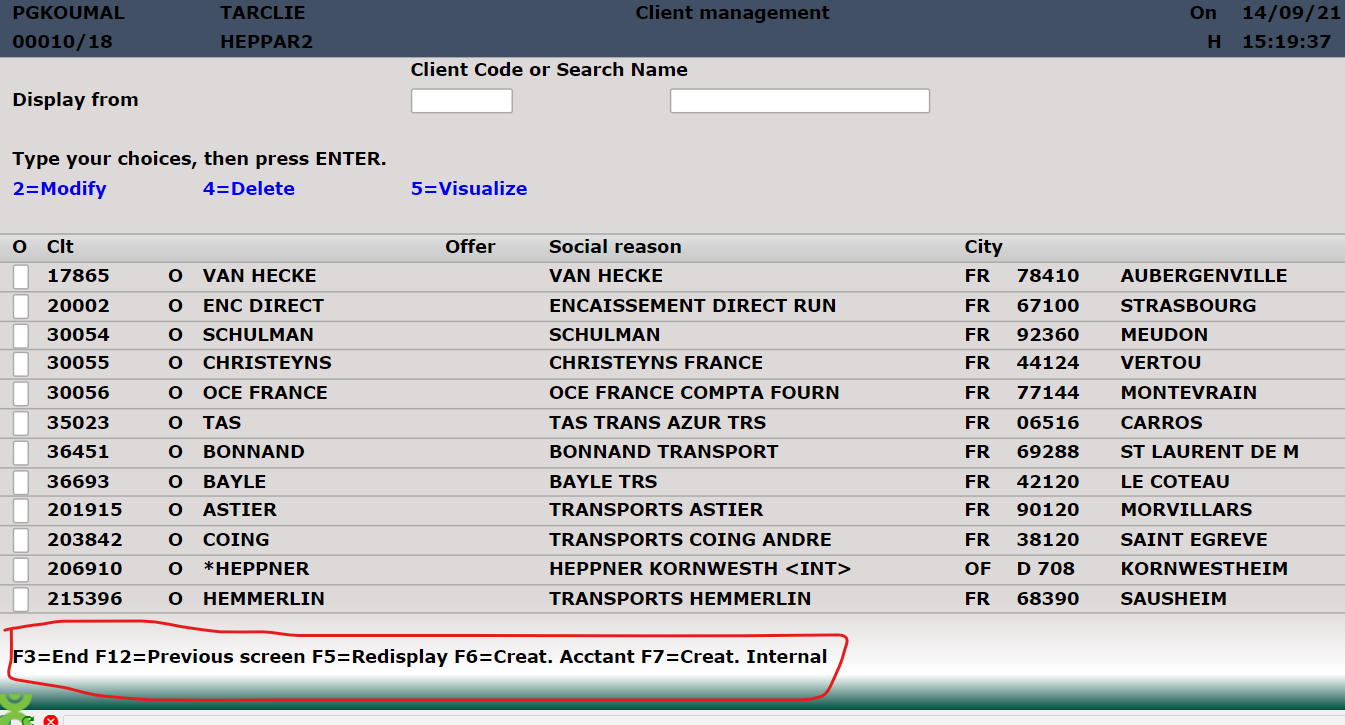1345x725 pixels.
Task: Click option box for client 35023 TAS
Action: pyautogui.click(x=21, y=423)
